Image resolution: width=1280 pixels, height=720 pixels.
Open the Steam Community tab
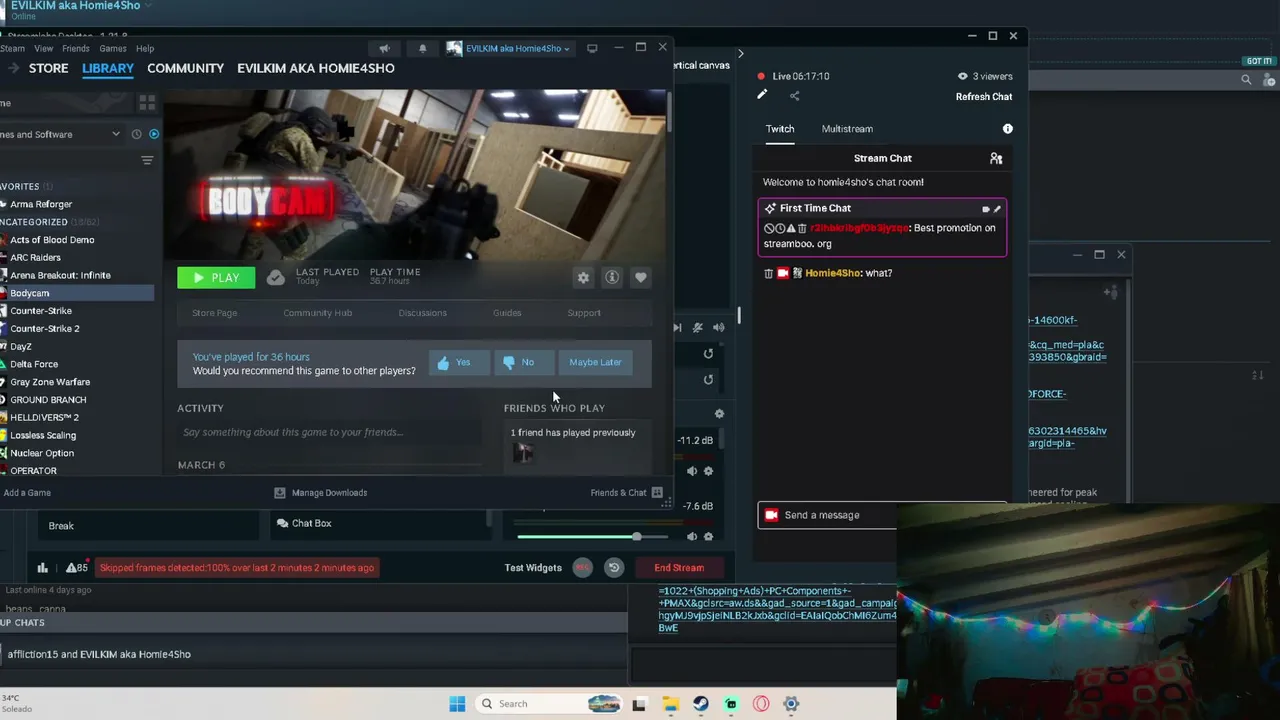point(185,68)
